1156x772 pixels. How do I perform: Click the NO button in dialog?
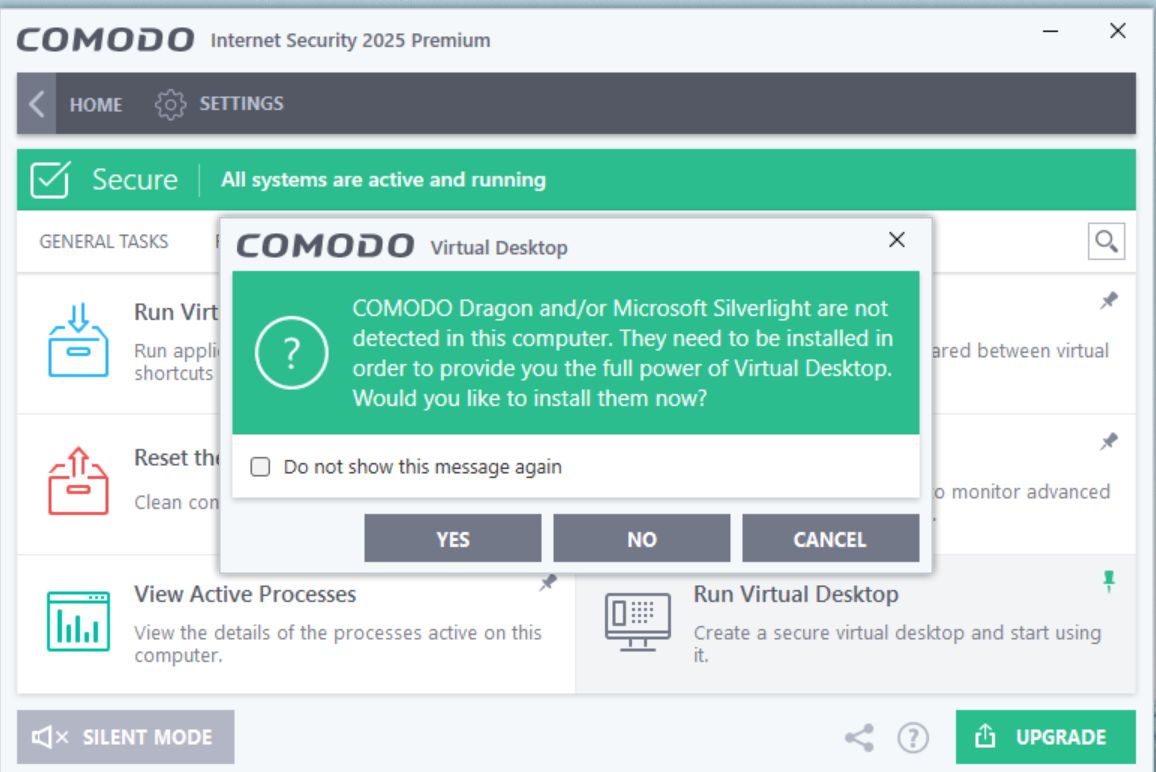click(x=641, y=538)
